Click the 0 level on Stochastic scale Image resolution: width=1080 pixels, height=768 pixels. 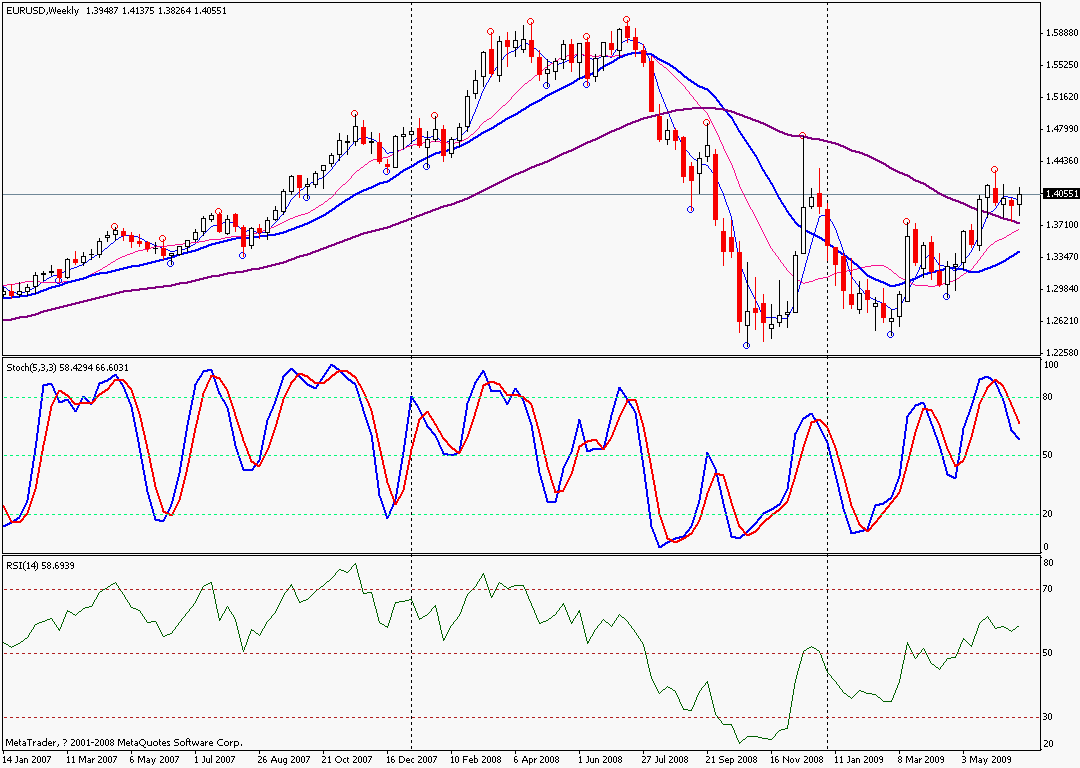[1046, 547]
